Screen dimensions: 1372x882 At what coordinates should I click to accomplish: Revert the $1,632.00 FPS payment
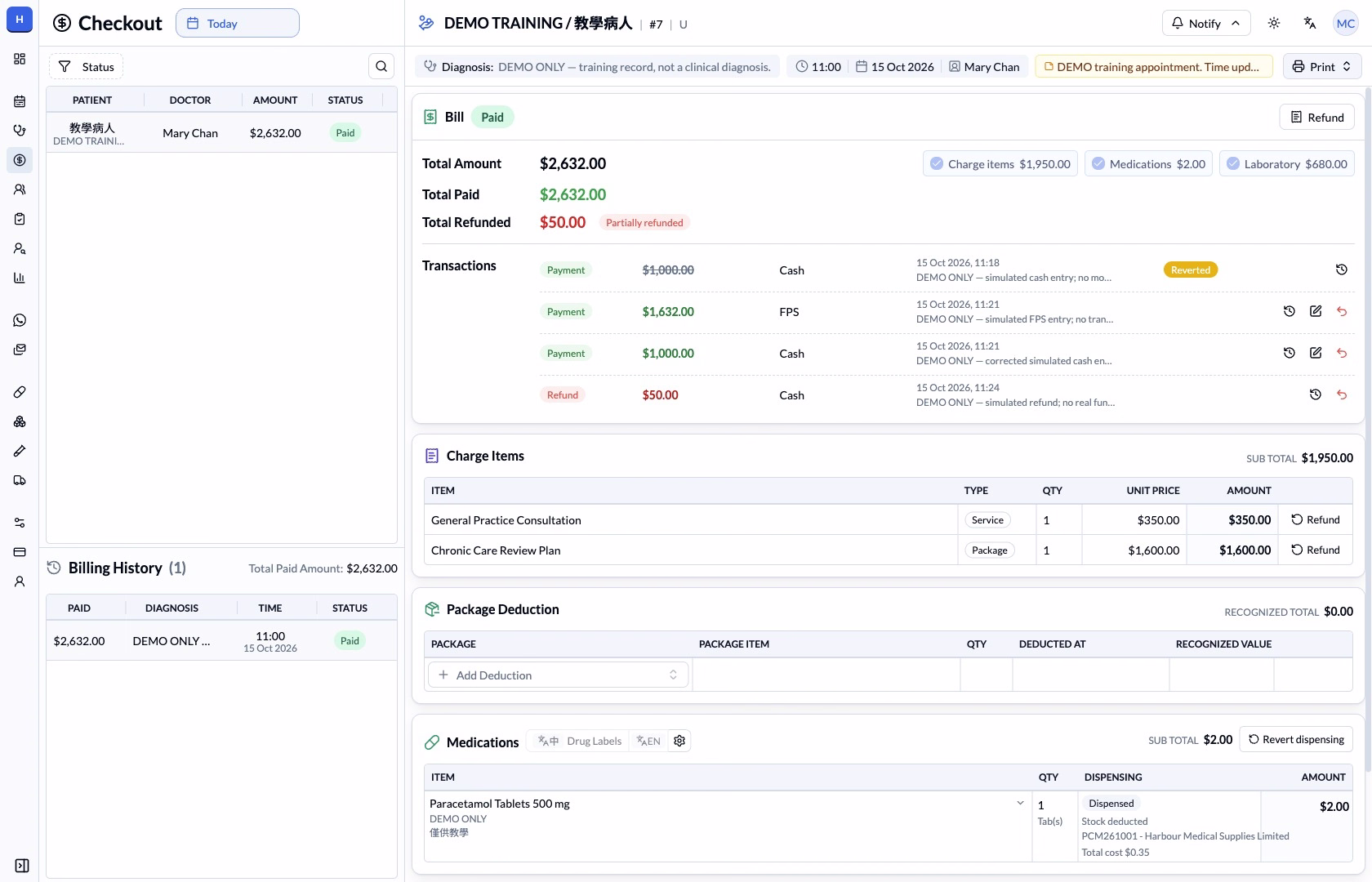click(1342, 311)
